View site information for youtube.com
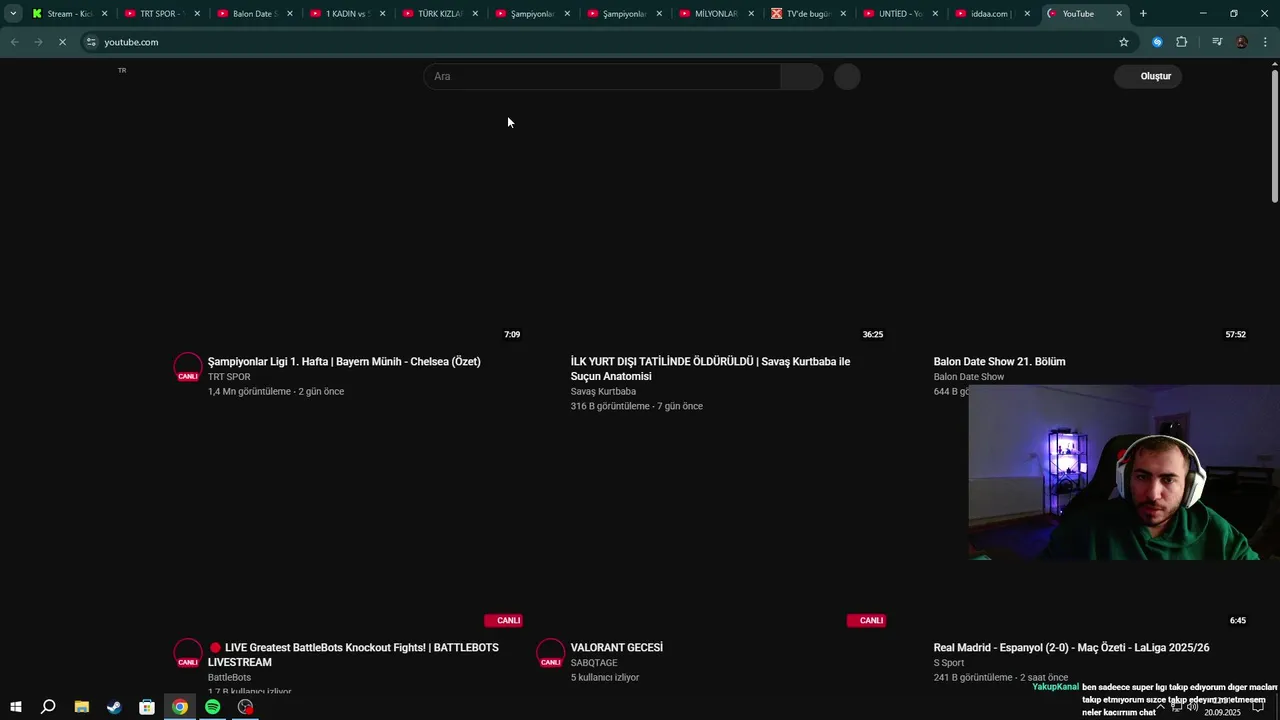Viewport: 1280px width, 720px height. (x=91, y=42)
